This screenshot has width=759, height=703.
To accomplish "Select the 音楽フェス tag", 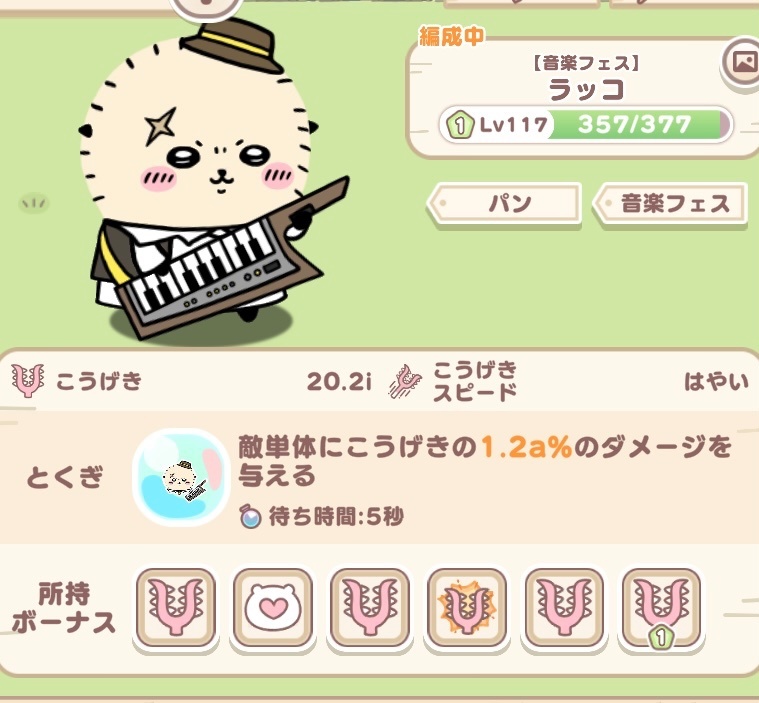I will (670, 204).
